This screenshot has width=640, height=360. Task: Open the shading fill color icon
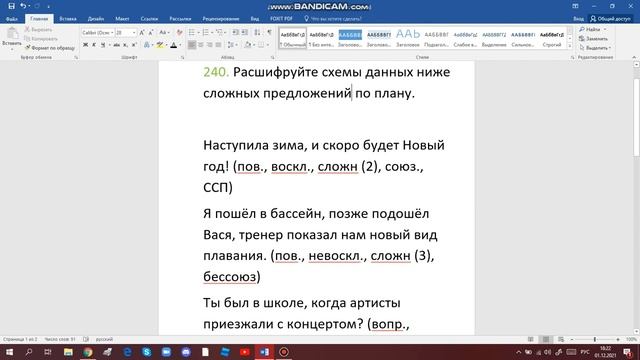point(248,45)
